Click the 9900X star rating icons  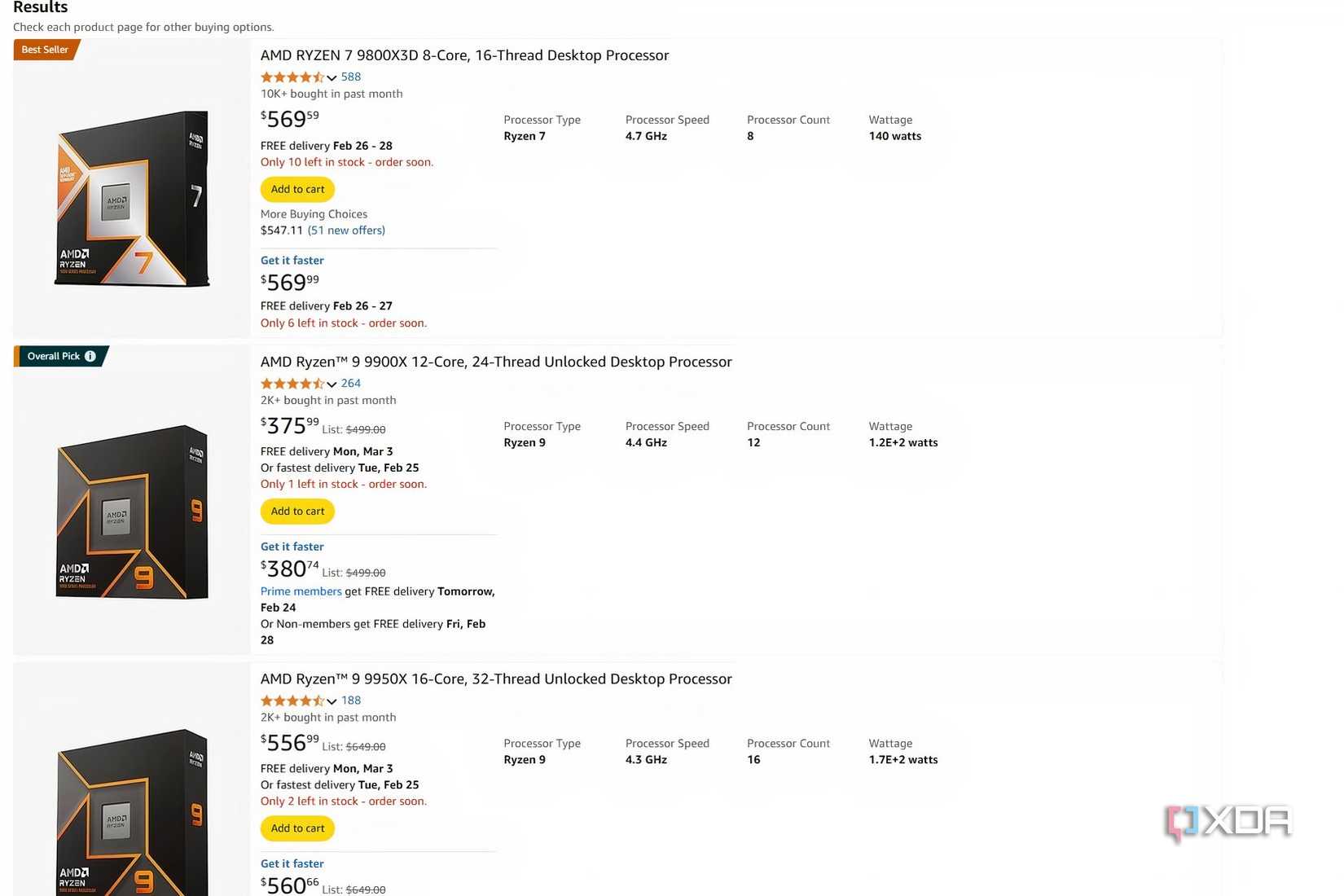(292, 384)
